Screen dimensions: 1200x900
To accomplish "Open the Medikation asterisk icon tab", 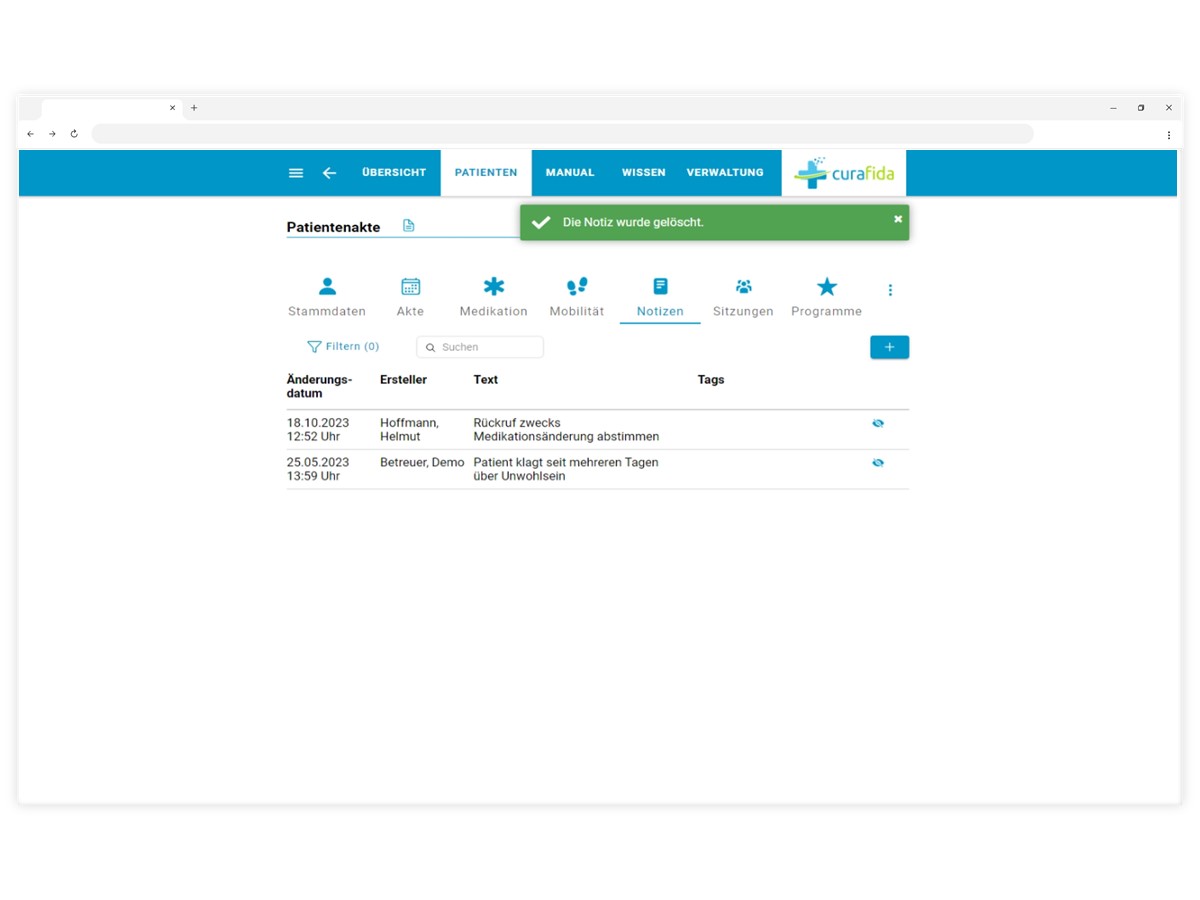I will pos(494,297).
